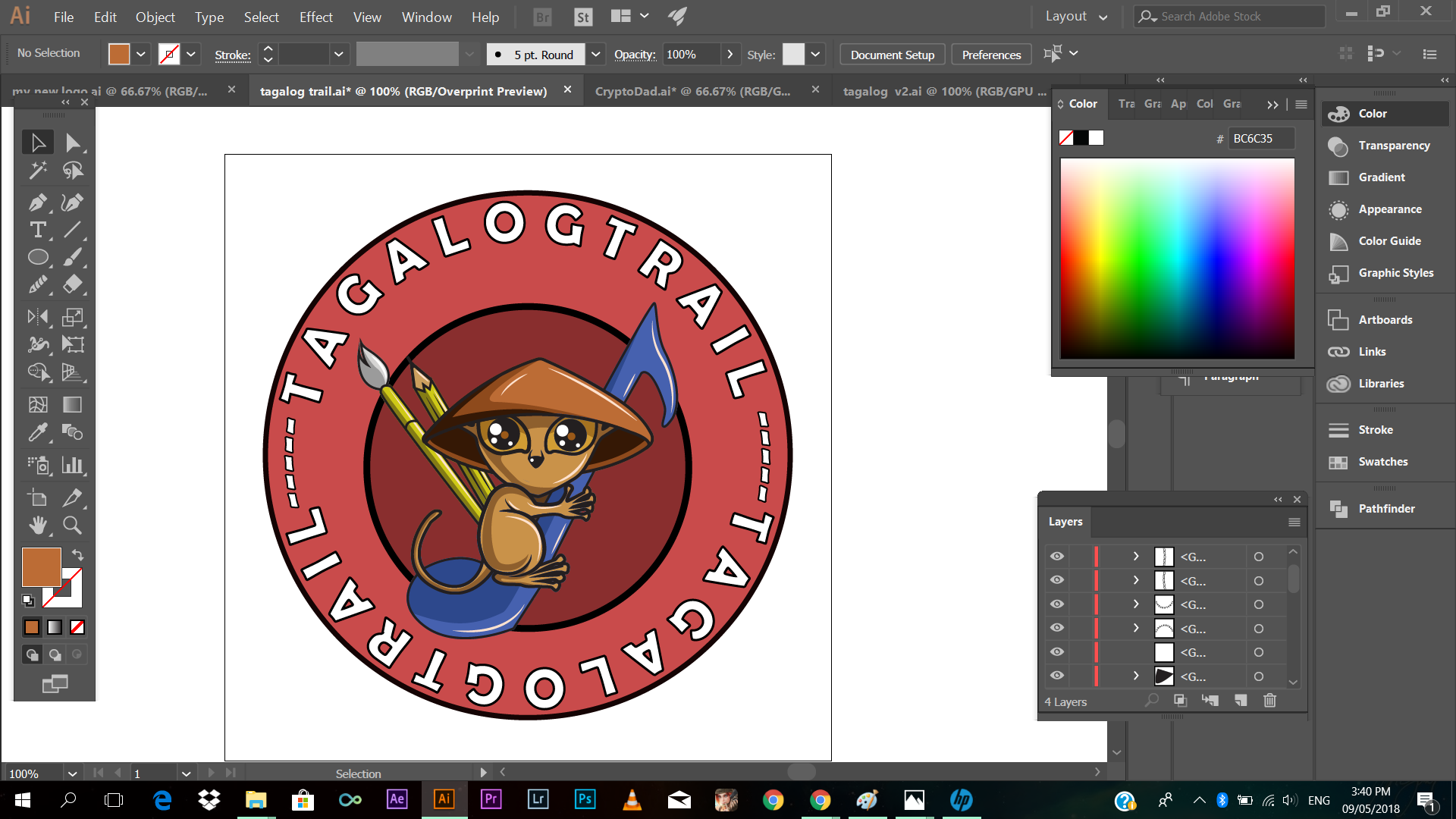This screenshot has width=1456, height=819.
Task: Select the Eraser tool
Action: (72, 284)
